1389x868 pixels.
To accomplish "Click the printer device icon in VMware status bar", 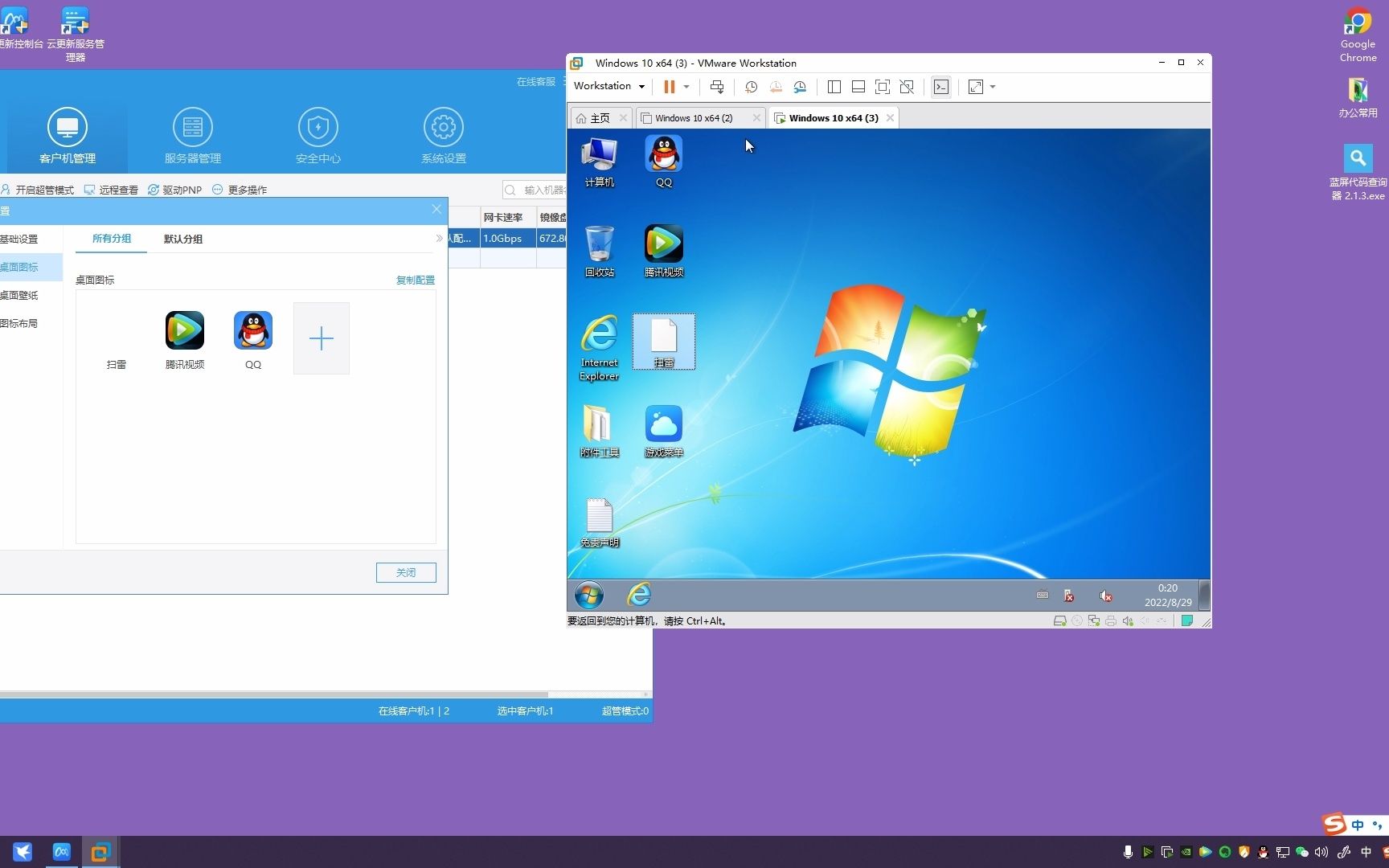I will coord(1111,621).
